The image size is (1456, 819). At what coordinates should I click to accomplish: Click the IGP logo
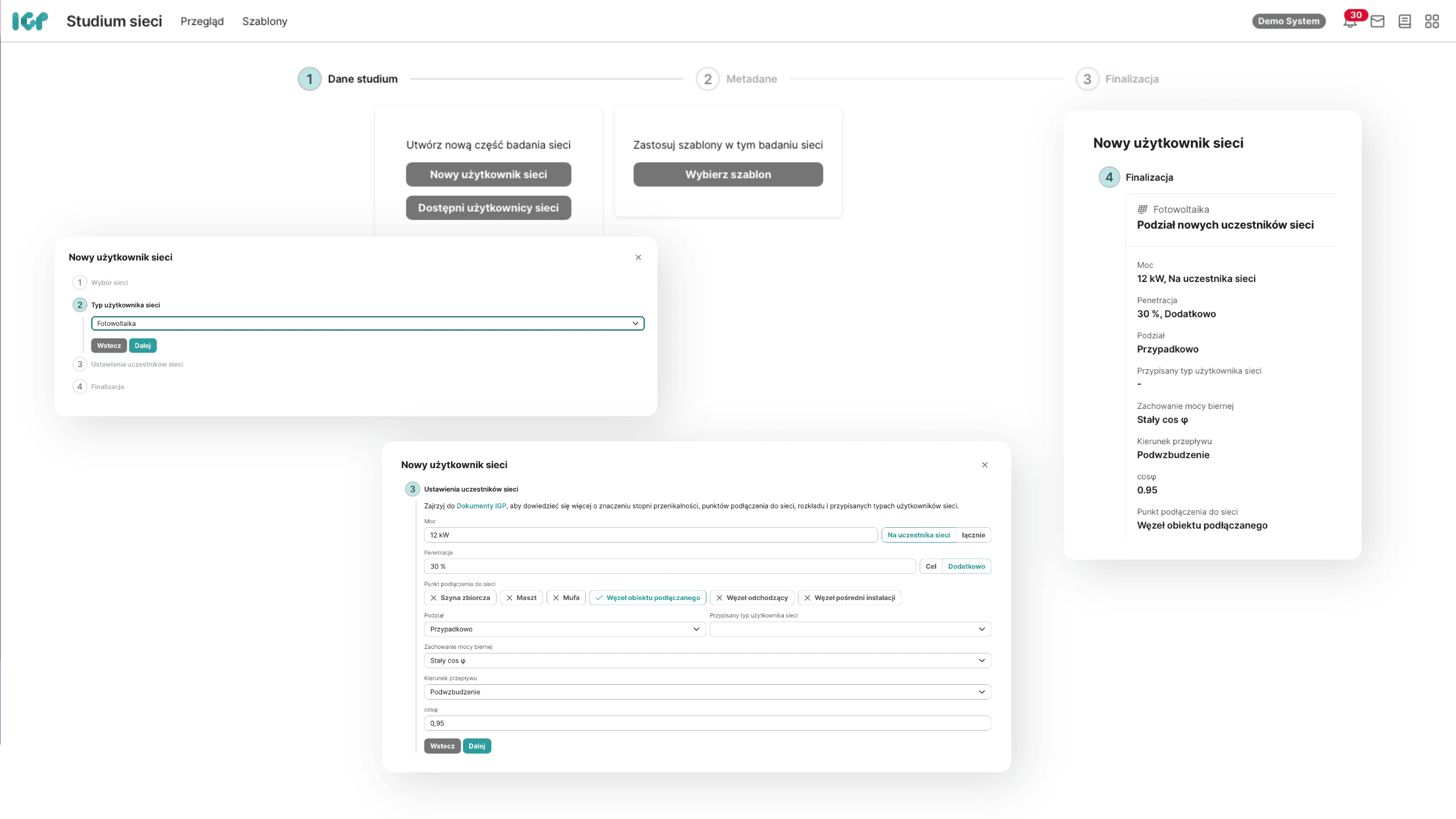30,21
